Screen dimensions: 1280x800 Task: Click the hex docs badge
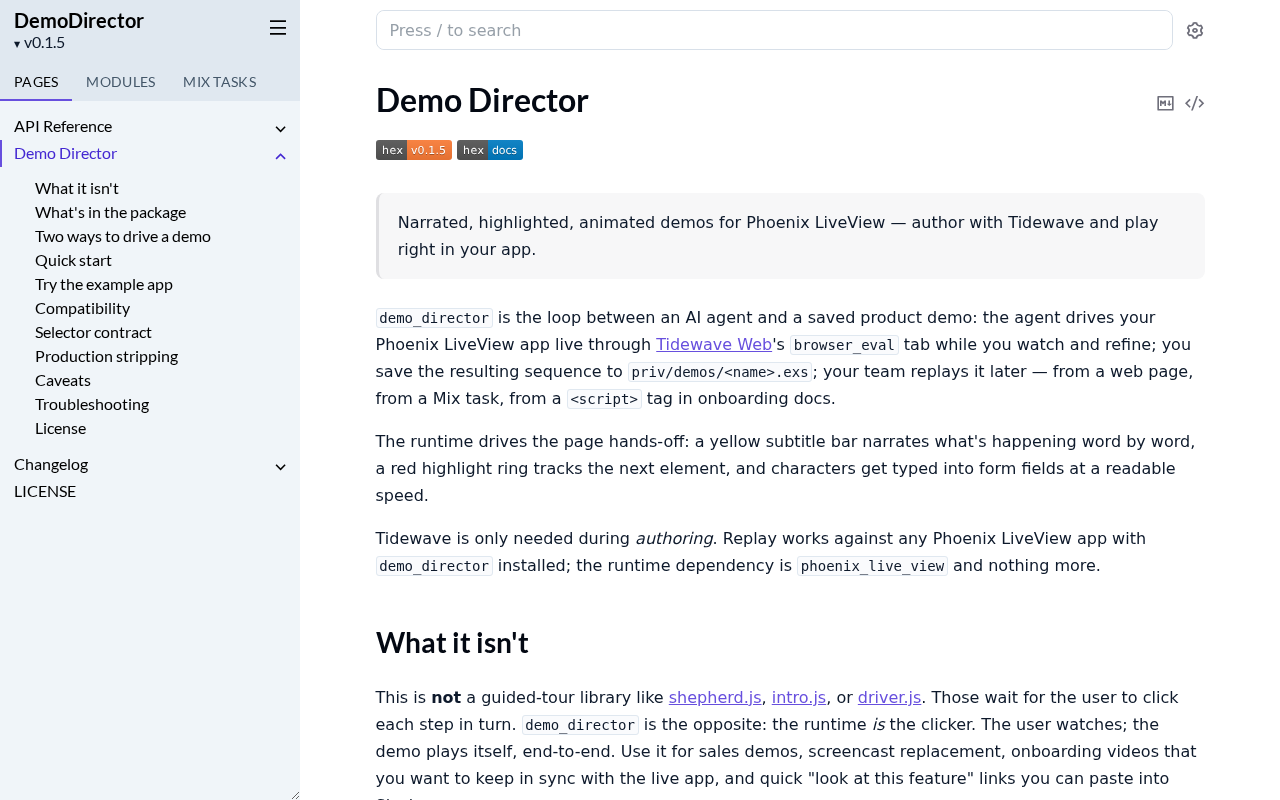(490, 150)
